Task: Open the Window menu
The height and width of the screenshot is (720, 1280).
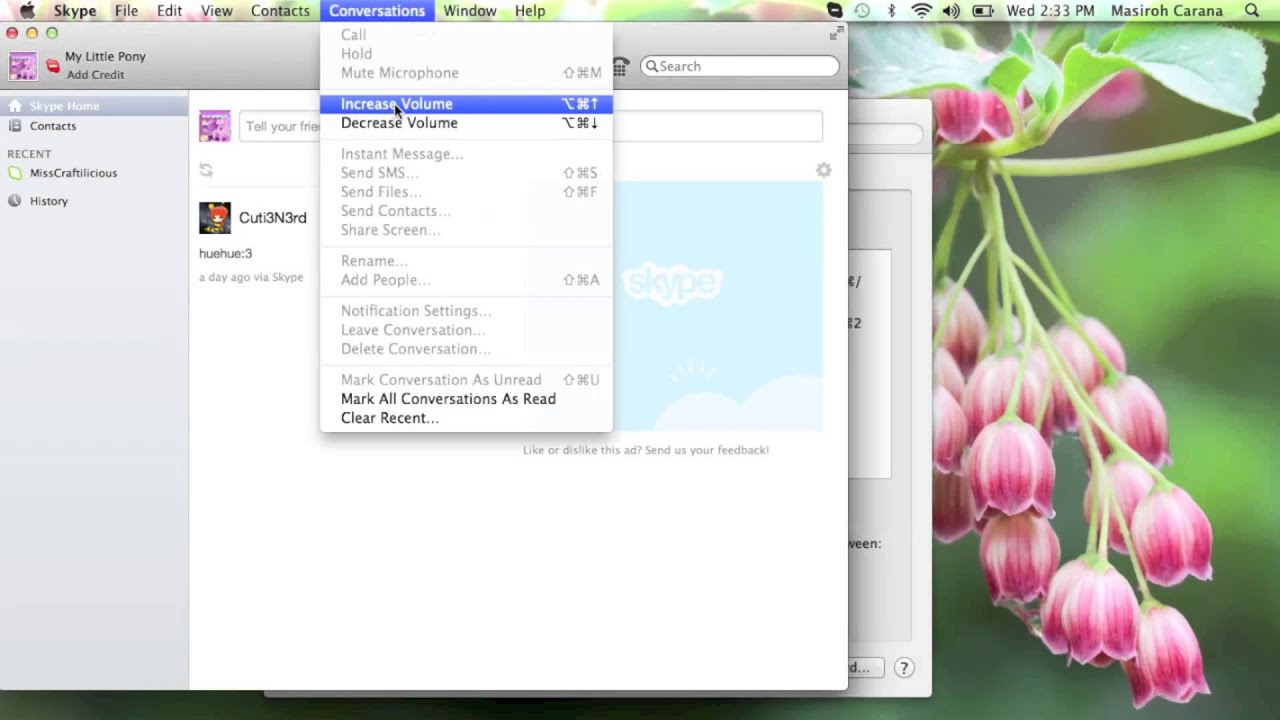Action: [x=470, y=11]
